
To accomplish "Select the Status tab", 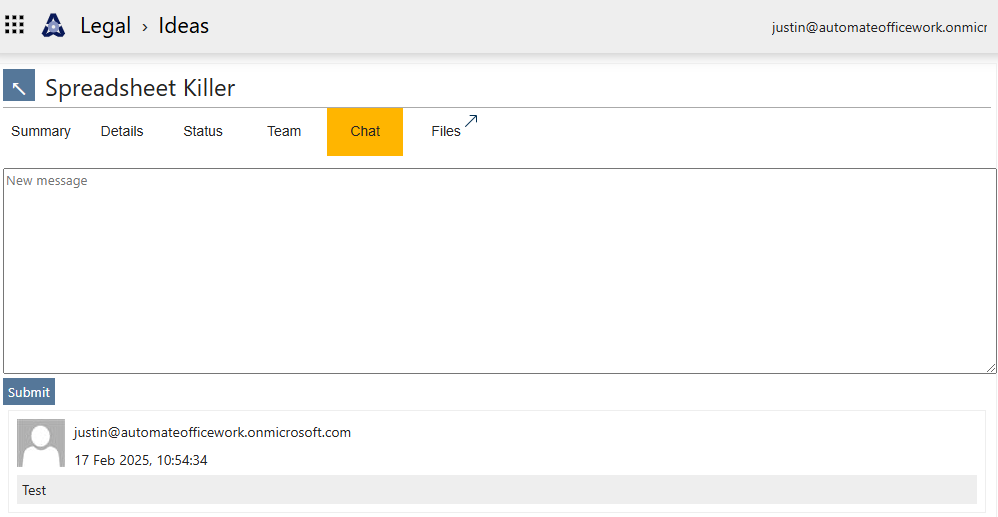I will pos(203,132).
